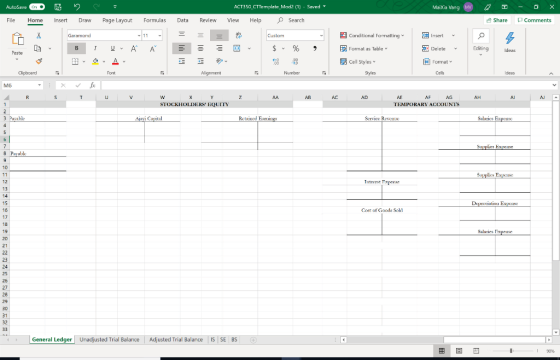Click the Insert Function fx icon
The image size is (560, 360).
[x=92, y=85]
